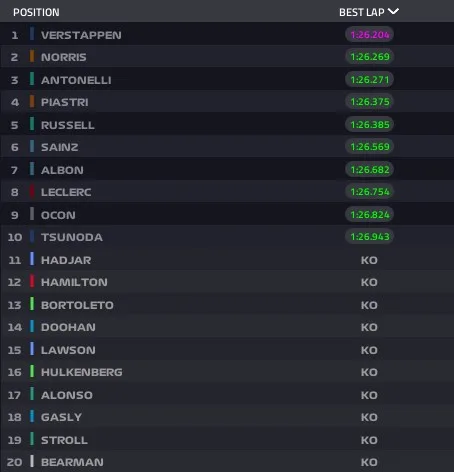Click the BEST LAP column label
Screen dimensions: 454x472
coord(362,12)
